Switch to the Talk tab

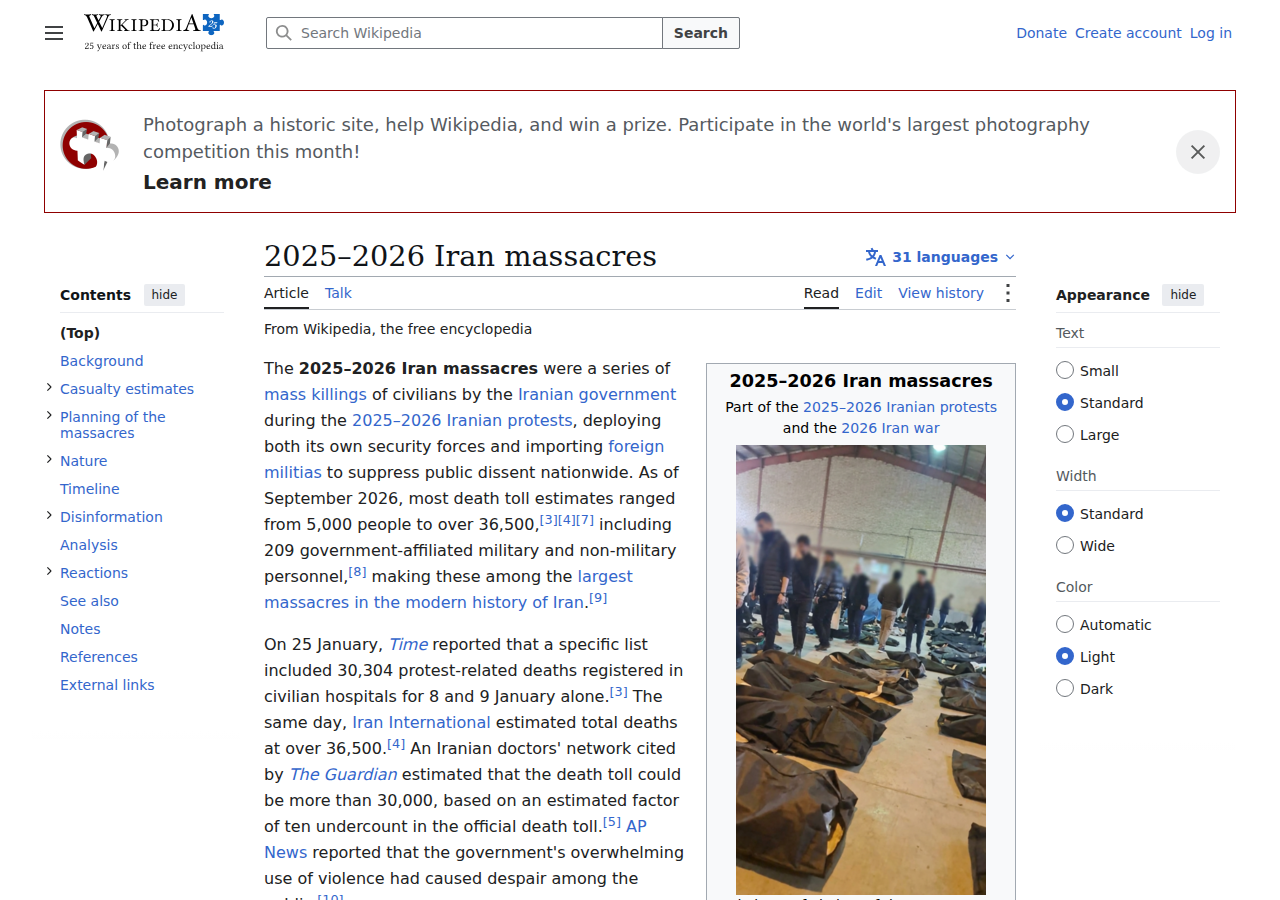(338, 293)
